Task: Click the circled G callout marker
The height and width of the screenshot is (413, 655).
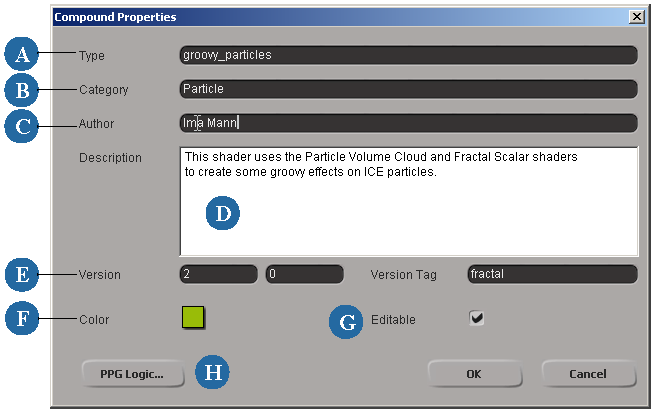Action: coord(346,322)
